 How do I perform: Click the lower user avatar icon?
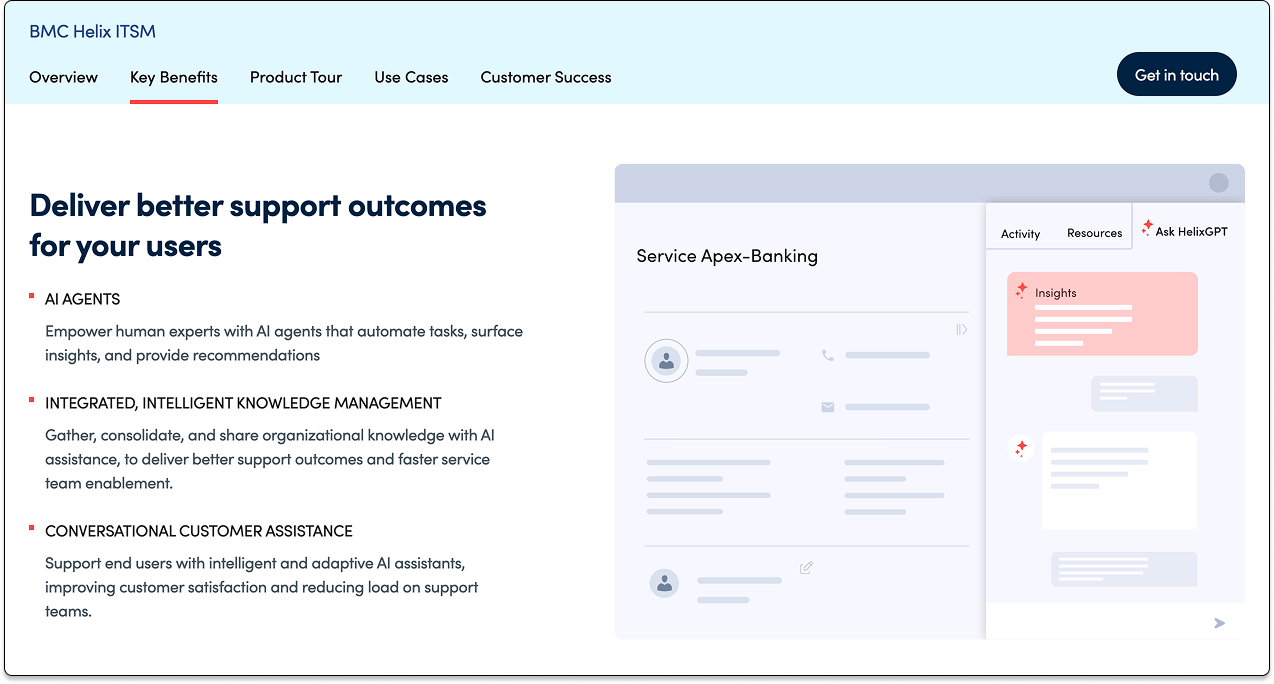(x=664, y=583)
